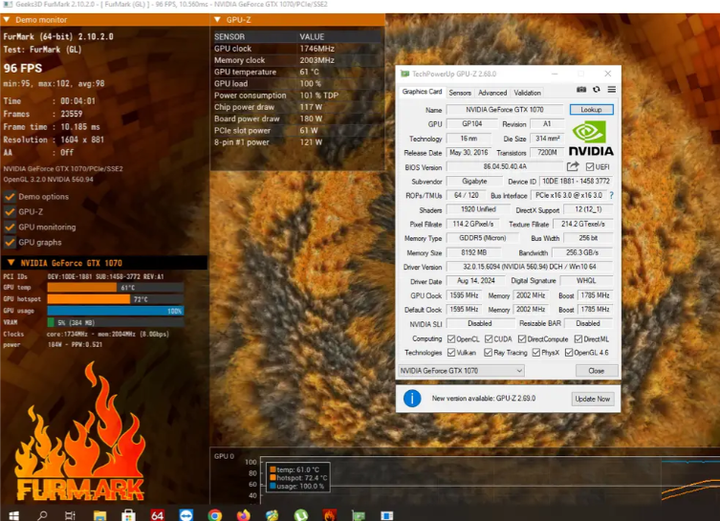
Task: Click the Bus Interface question mark
Action: [x=611, y=196]
